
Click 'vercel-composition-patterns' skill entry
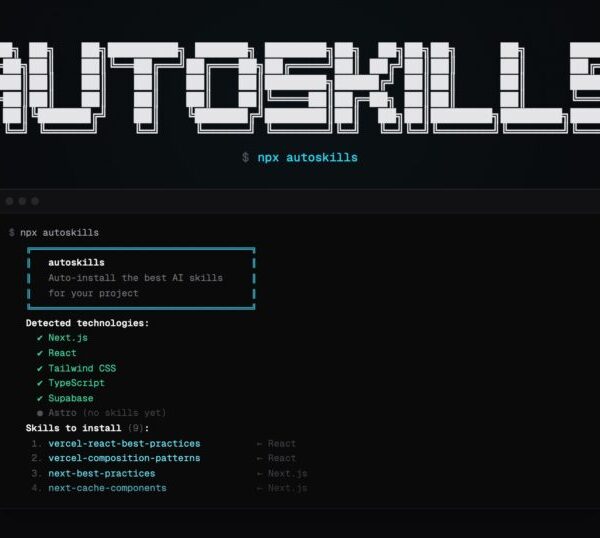pos(124,458)
